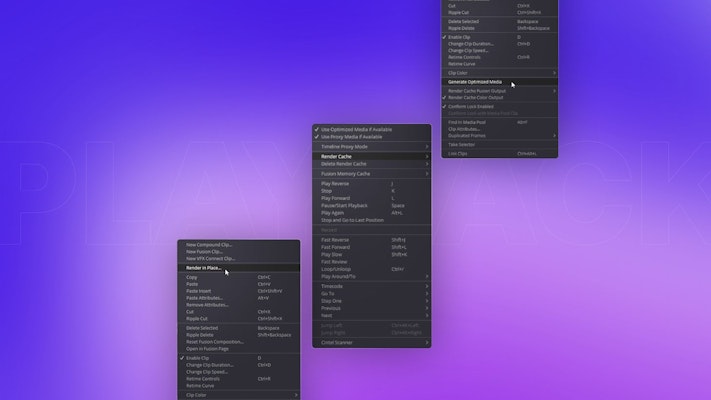The height and width of the screenshot is (400, 711).
Task: Select New Fusion Clip option
Action: (x=203, y=251)
